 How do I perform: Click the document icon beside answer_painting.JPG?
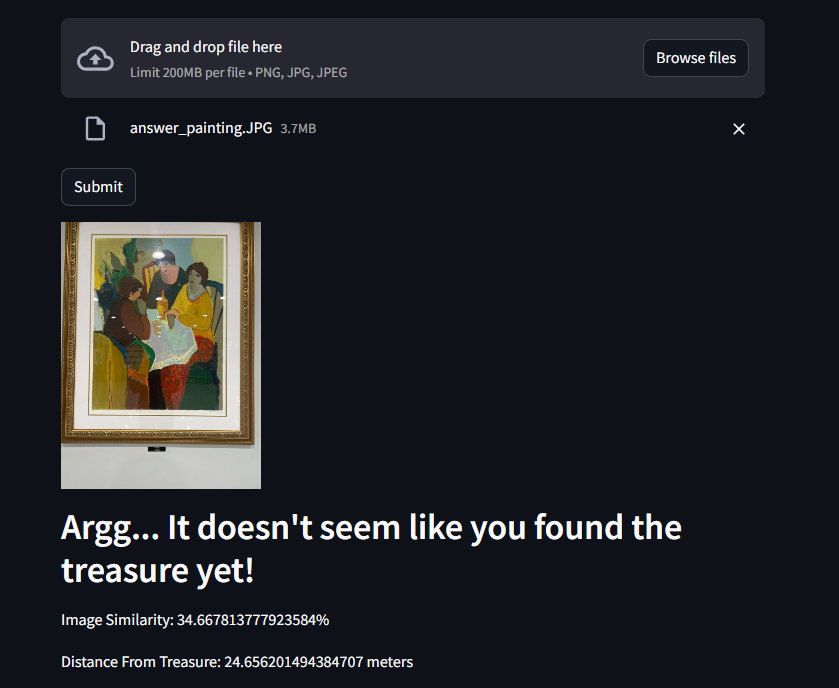click(95, 128)
